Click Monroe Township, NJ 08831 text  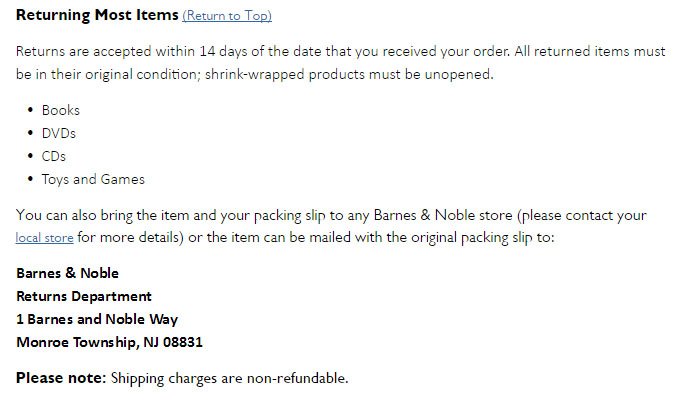pyautogui.click(x=109, y=342)
